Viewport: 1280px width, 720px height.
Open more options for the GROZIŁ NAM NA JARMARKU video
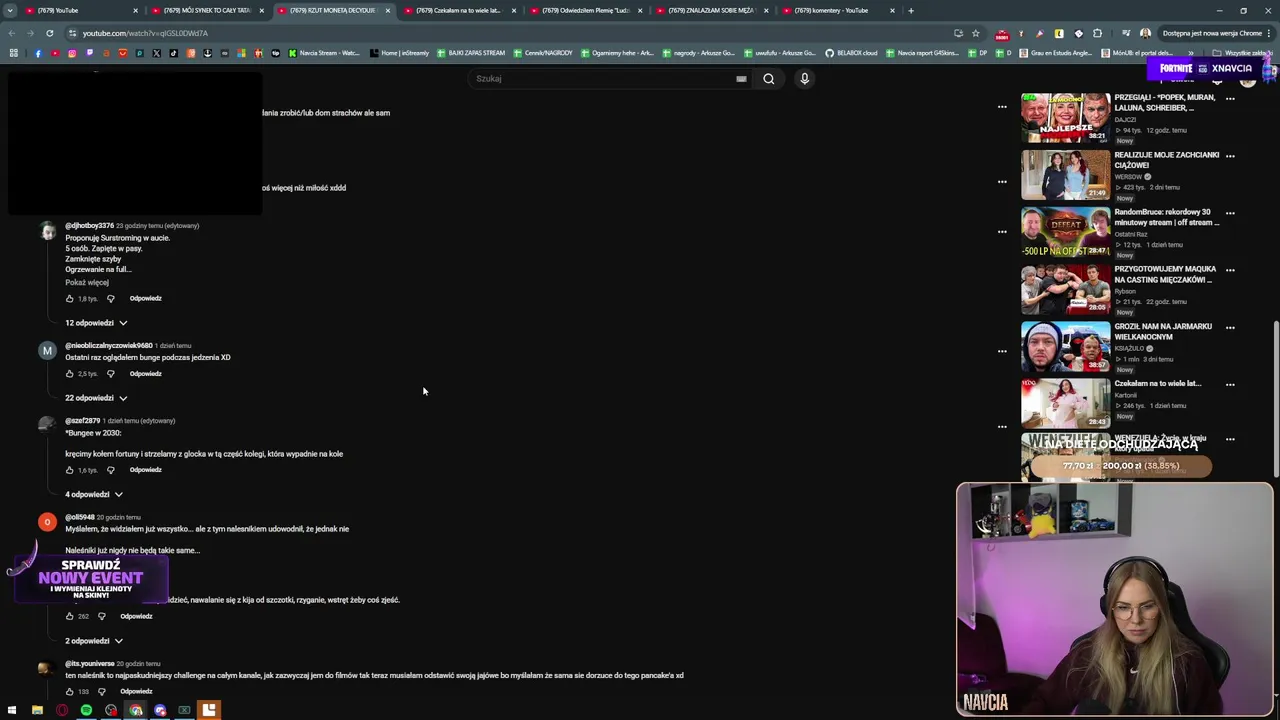click(1230, 327)
